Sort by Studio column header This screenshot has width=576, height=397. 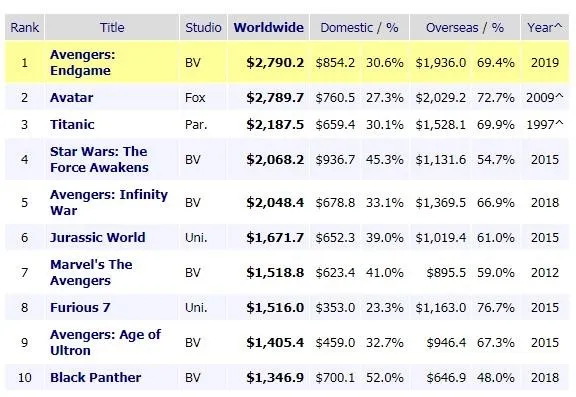tap(203, 28)
